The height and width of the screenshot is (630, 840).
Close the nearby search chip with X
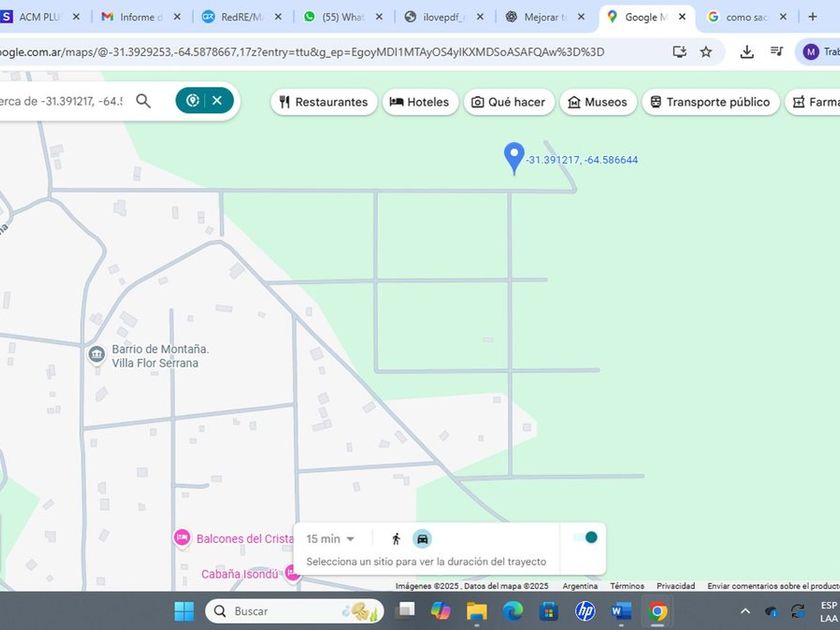pos(217,101)
